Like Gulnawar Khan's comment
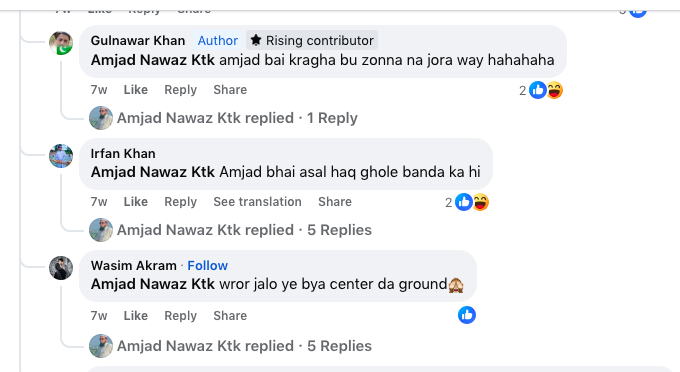Screen dimensions: 680x372 [135, 90]
